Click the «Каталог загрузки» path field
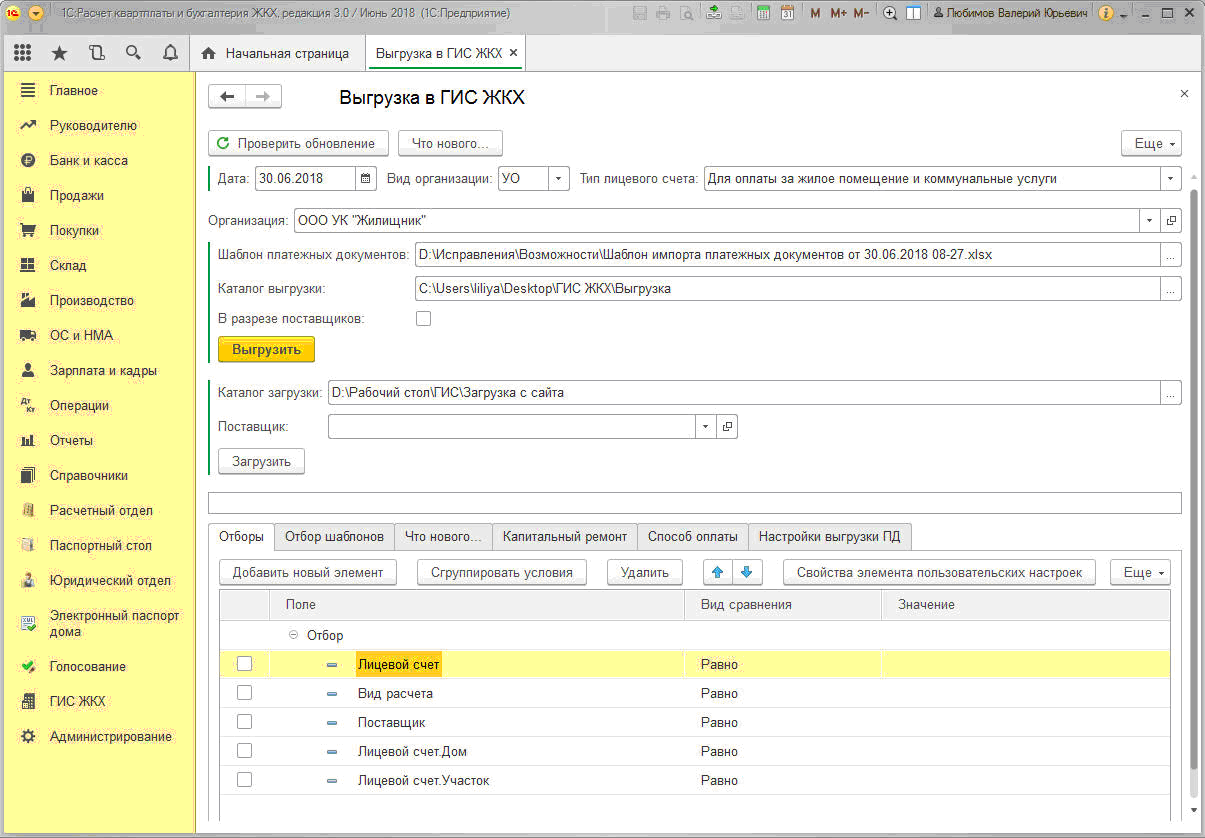The height and width of the screenshot is (838, 1205). tap(744, 392)
